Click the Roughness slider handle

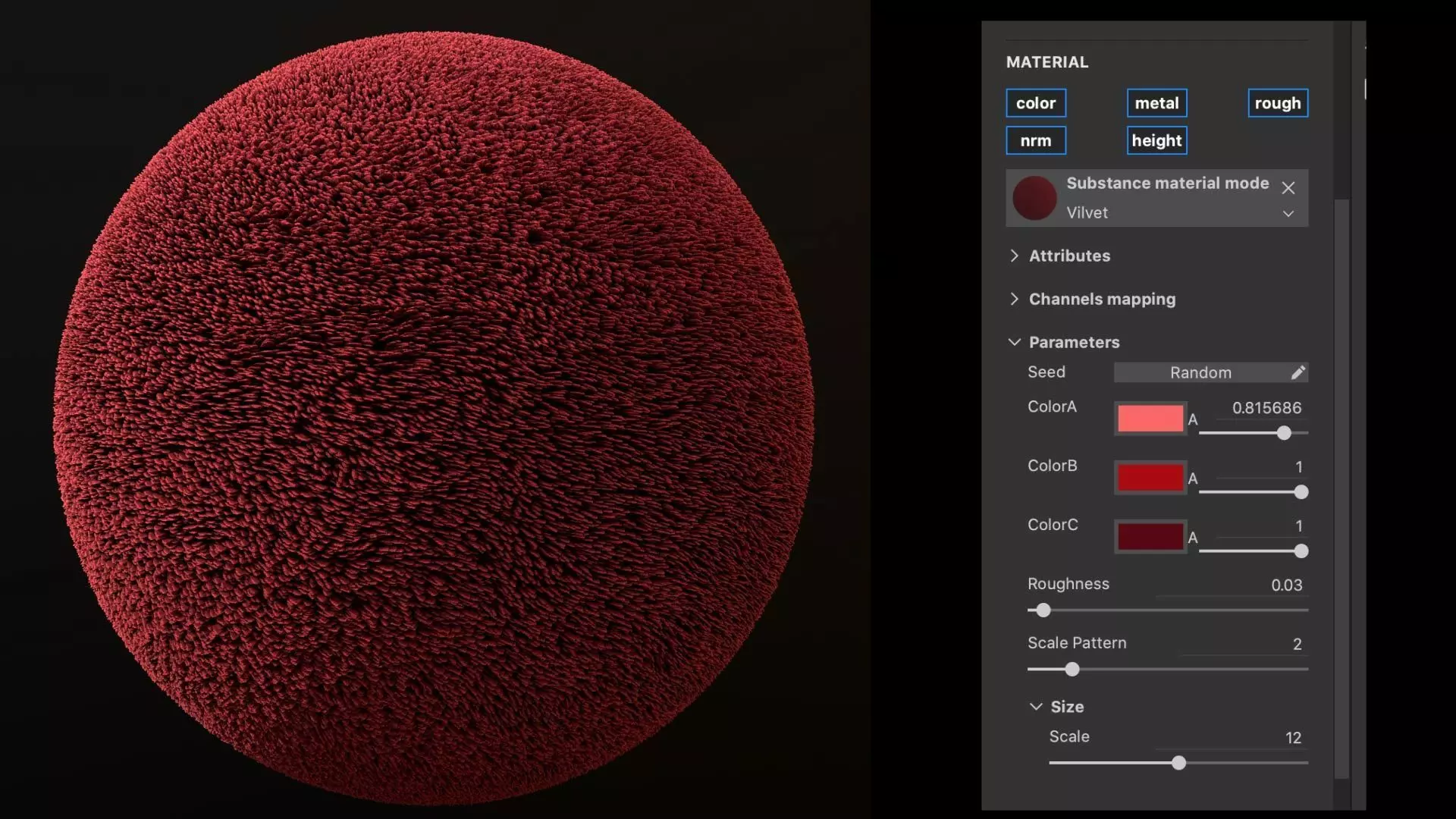[x=1043, y=610]
